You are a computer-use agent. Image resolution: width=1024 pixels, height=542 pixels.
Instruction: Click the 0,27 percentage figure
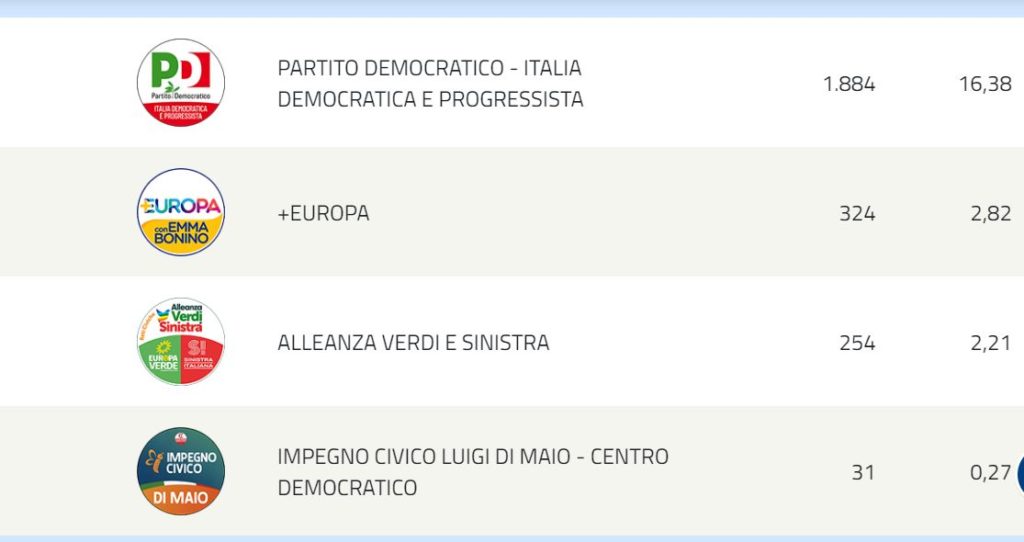click(991, 472)
